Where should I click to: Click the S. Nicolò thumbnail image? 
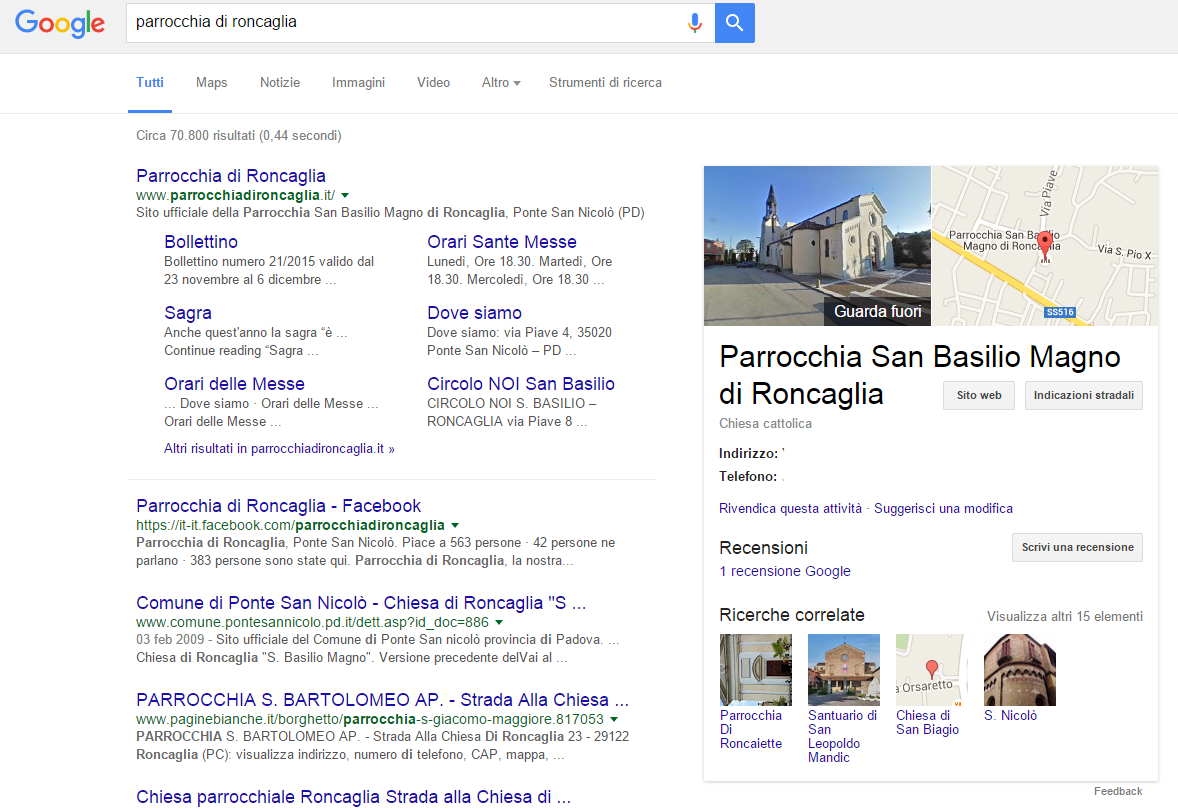[1020, 670]
